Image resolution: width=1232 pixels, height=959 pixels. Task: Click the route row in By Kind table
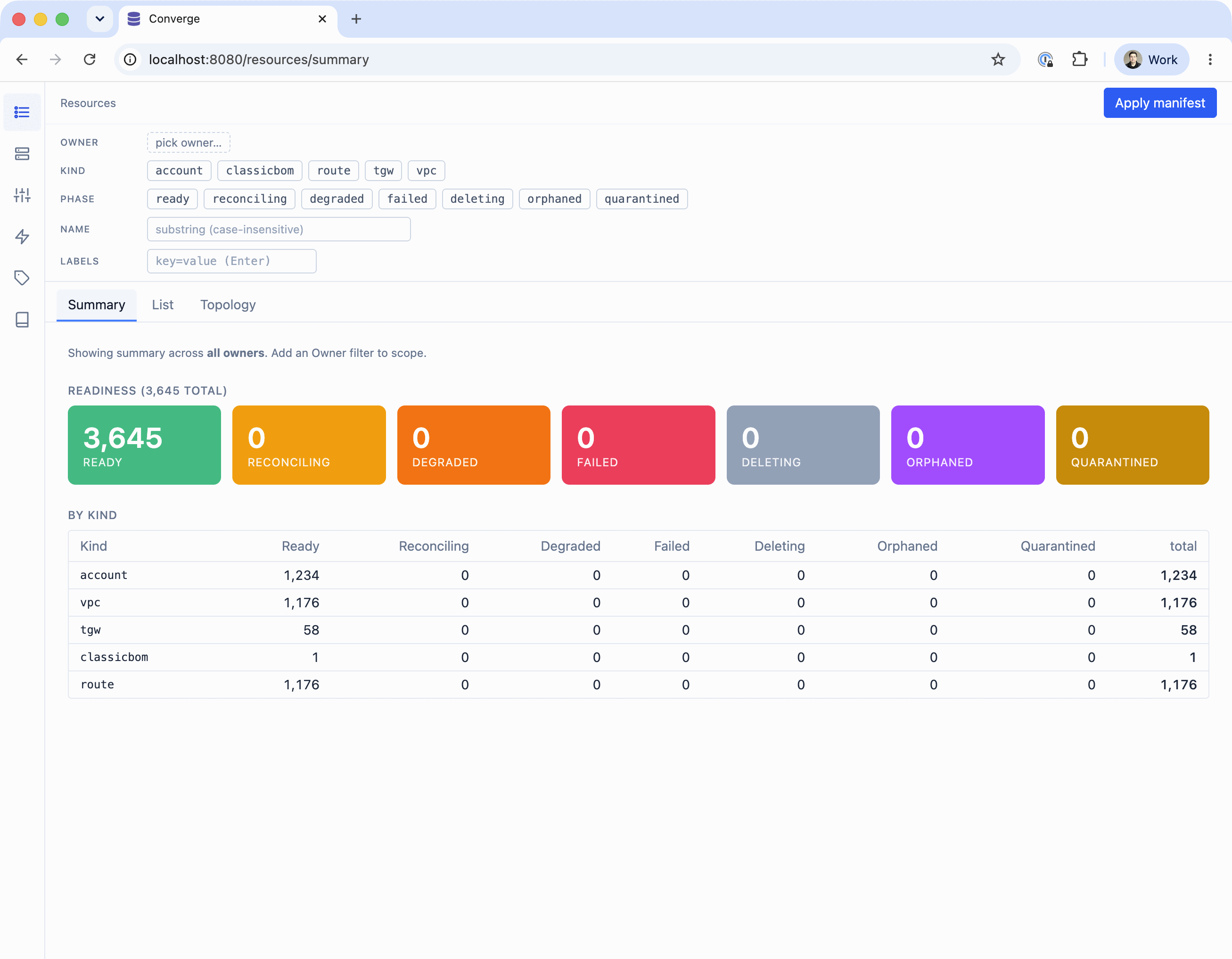click(x=639, y=685)
